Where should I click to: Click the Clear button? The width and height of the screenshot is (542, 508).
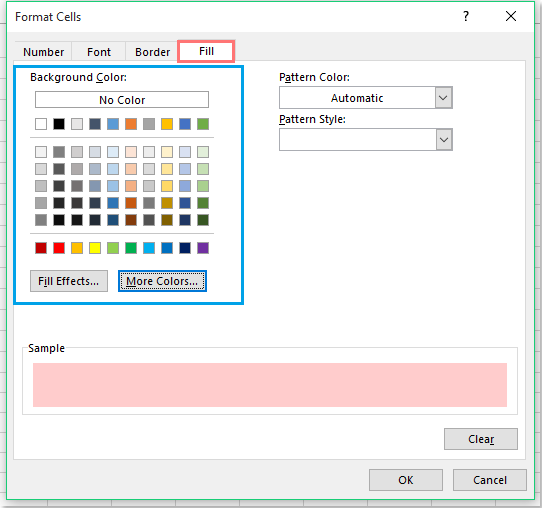pos(481,439)
